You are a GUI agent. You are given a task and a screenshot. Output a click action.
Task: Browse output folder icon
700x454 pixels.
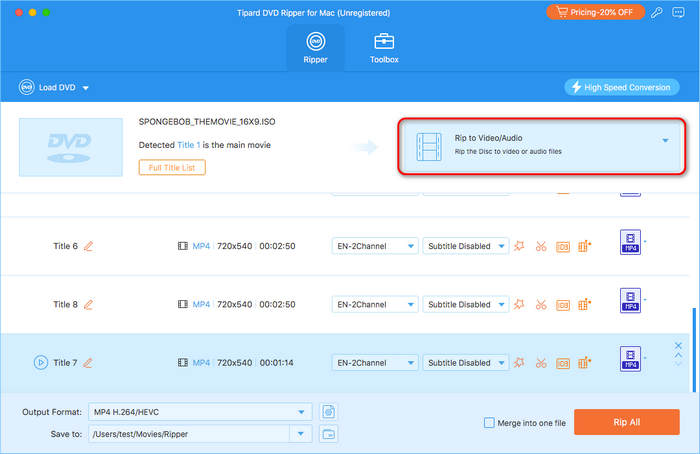329,434
